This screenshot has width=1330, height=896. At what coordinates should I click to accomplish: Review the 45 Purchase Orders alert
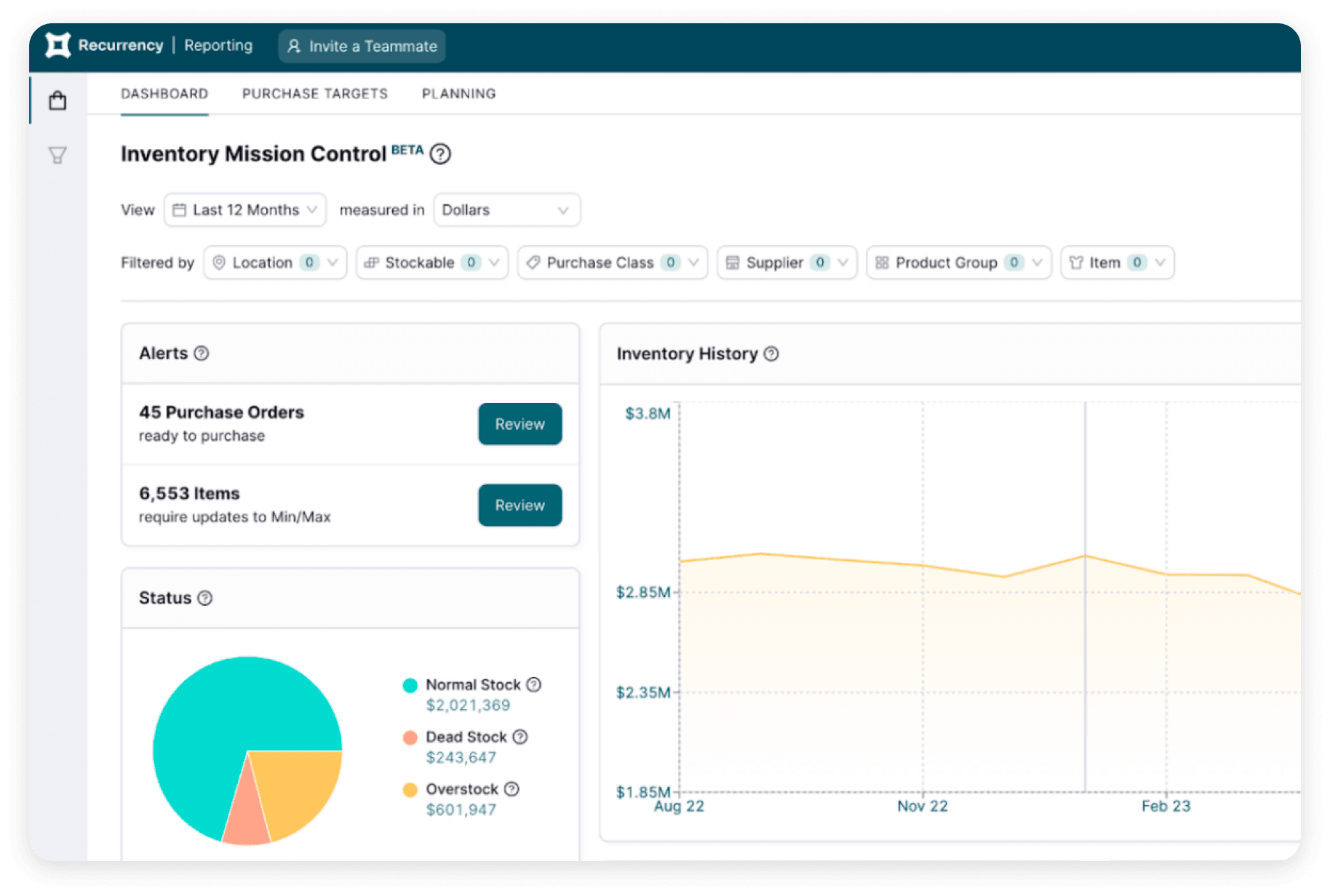click(x=519, y=424)
